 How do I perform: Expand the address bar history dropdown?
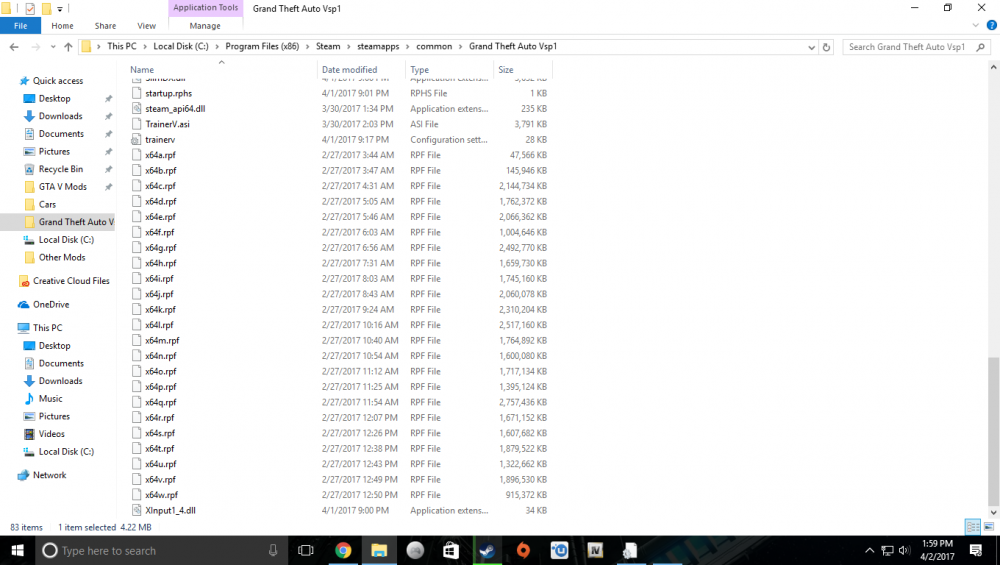811,47
